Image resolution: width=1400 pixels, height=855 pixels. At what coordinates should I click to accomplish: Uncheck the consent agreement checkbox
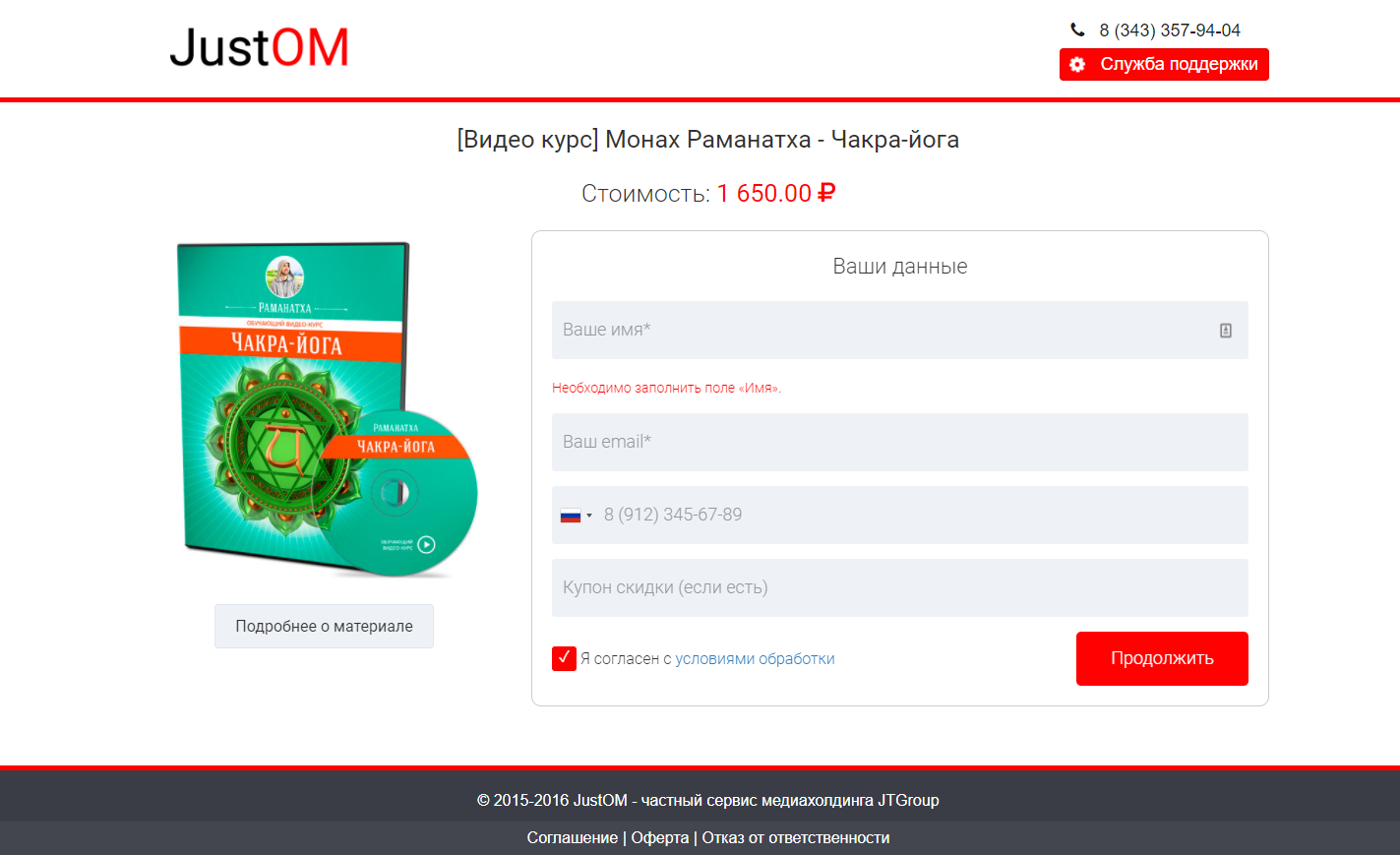coord(564,658)
